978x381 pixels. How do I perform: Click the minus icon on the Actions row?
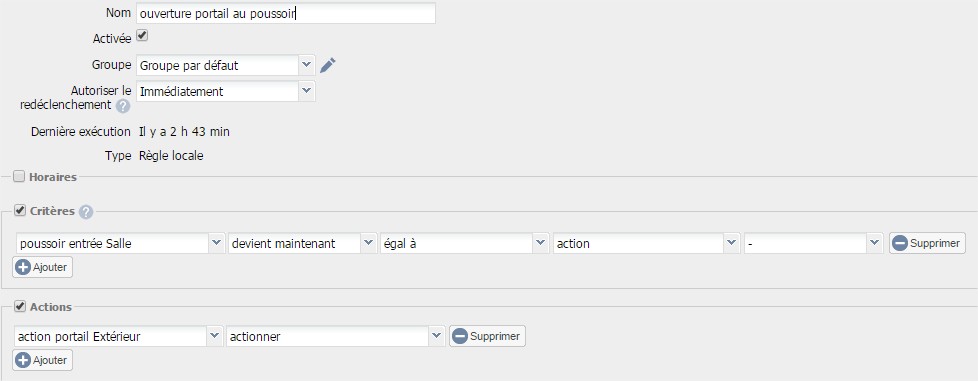pos(460,336)
